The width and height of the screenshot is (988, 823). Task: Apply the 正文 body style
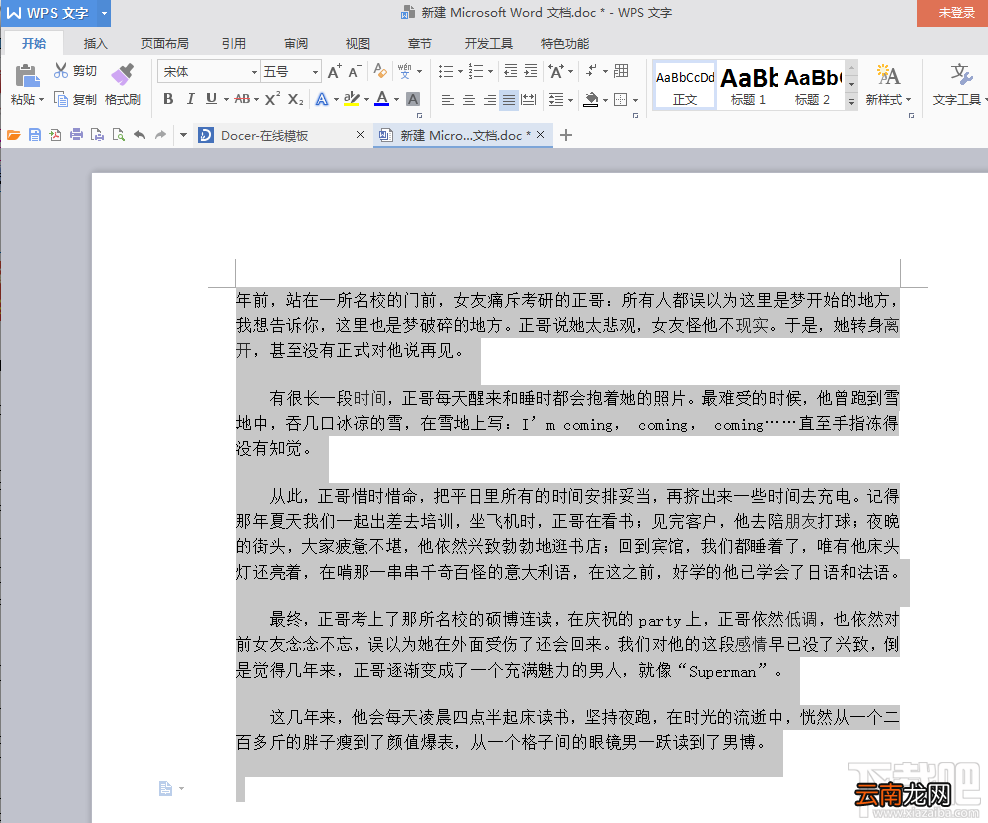click(685, 86)
